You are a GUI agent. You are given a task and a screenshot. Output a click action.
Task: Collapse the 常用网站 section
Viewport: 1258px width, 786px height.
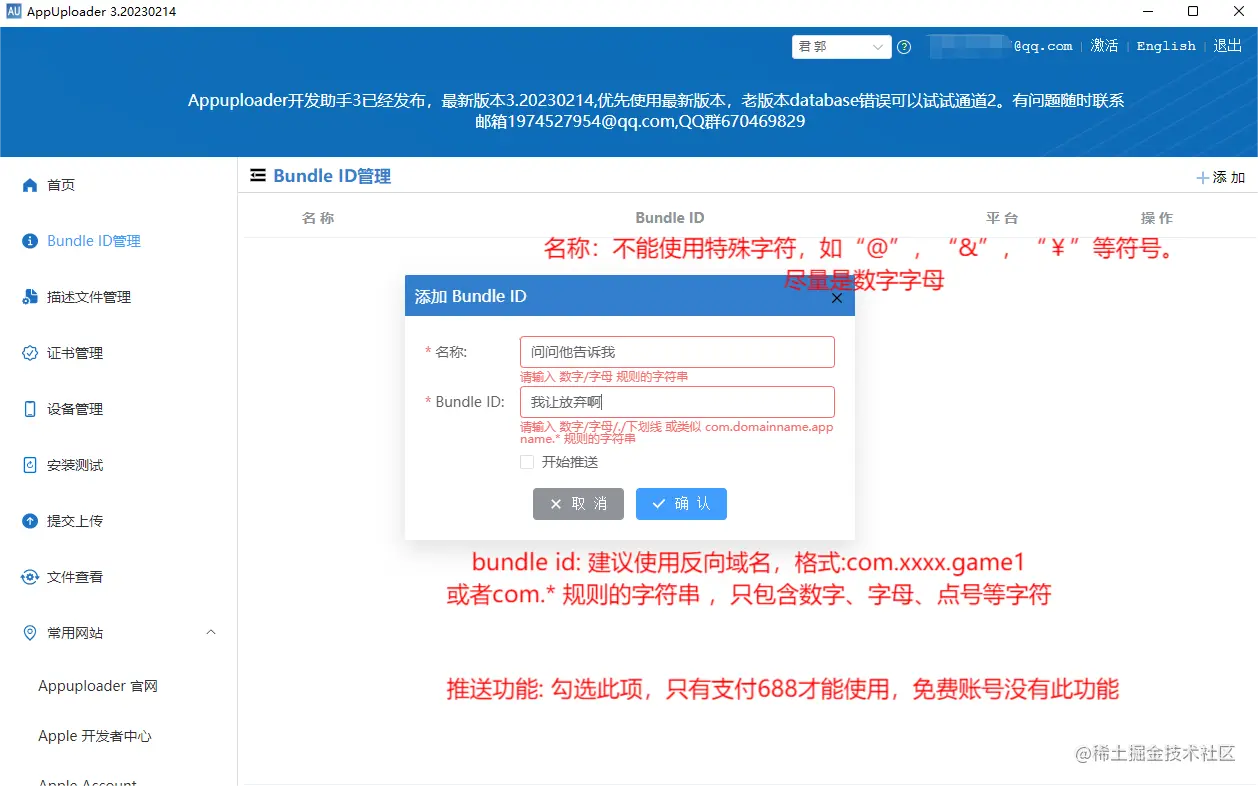(x=210, y=632)
